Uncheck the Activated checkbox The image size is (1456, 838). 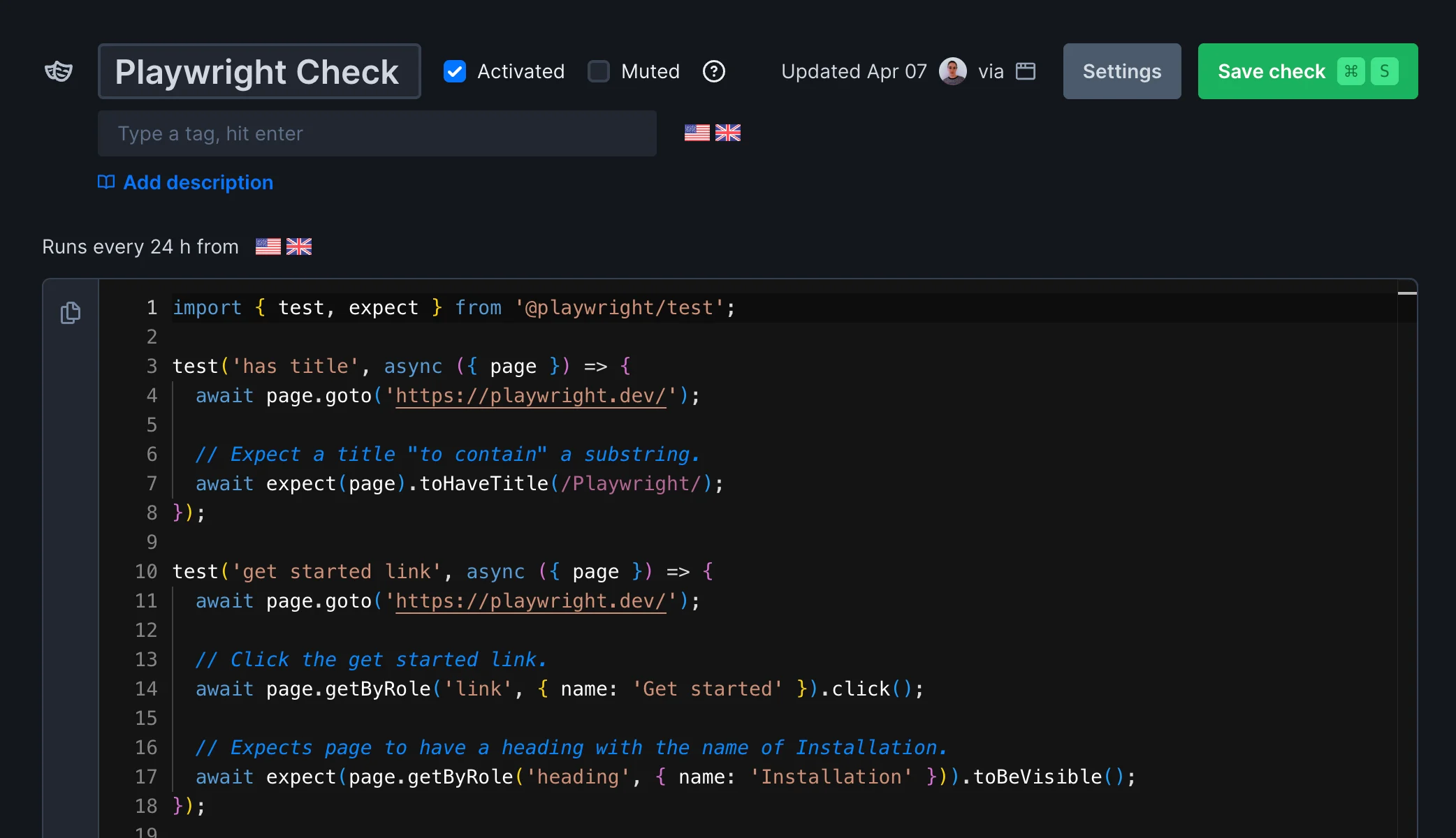pyautogui.click(x=455, y=71)
